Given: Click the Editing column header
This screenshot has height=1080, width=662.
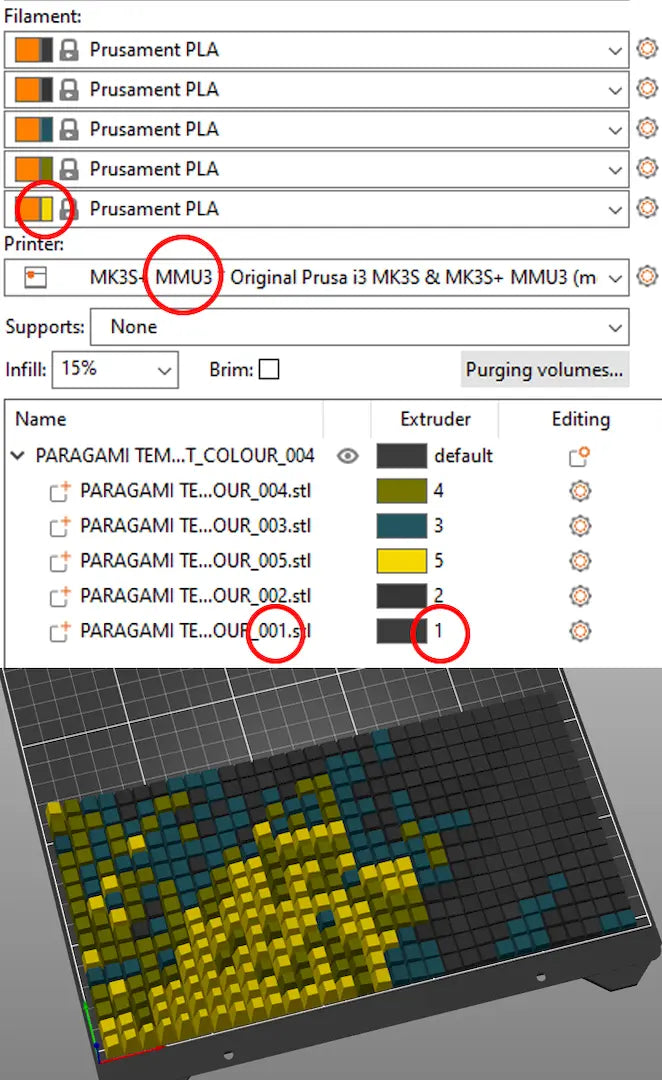Looking at the screenshot, I should click(581, 419).
